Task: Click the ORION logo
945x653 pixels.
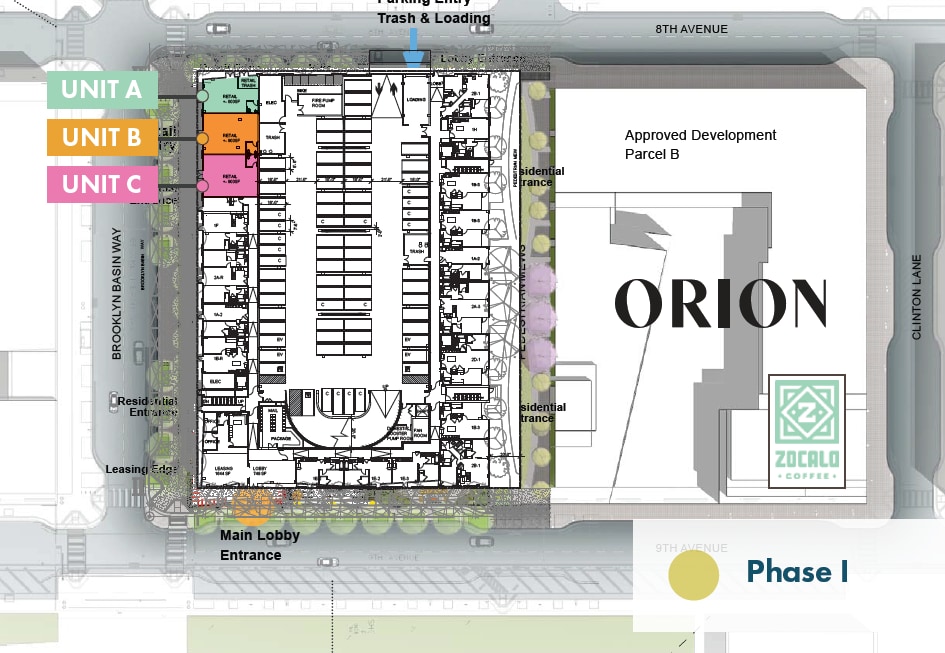Action: click(721, 304)
